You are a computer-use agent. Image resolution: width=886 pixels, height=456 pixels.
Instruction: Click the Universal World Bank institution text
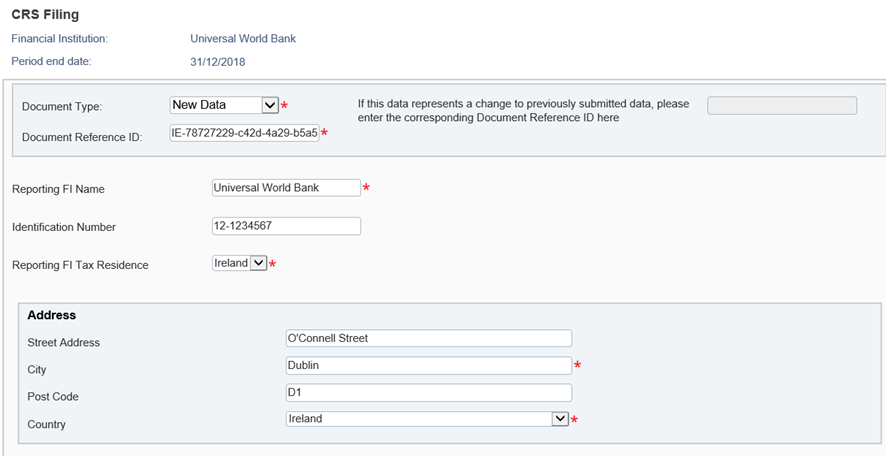click(243, 39)
